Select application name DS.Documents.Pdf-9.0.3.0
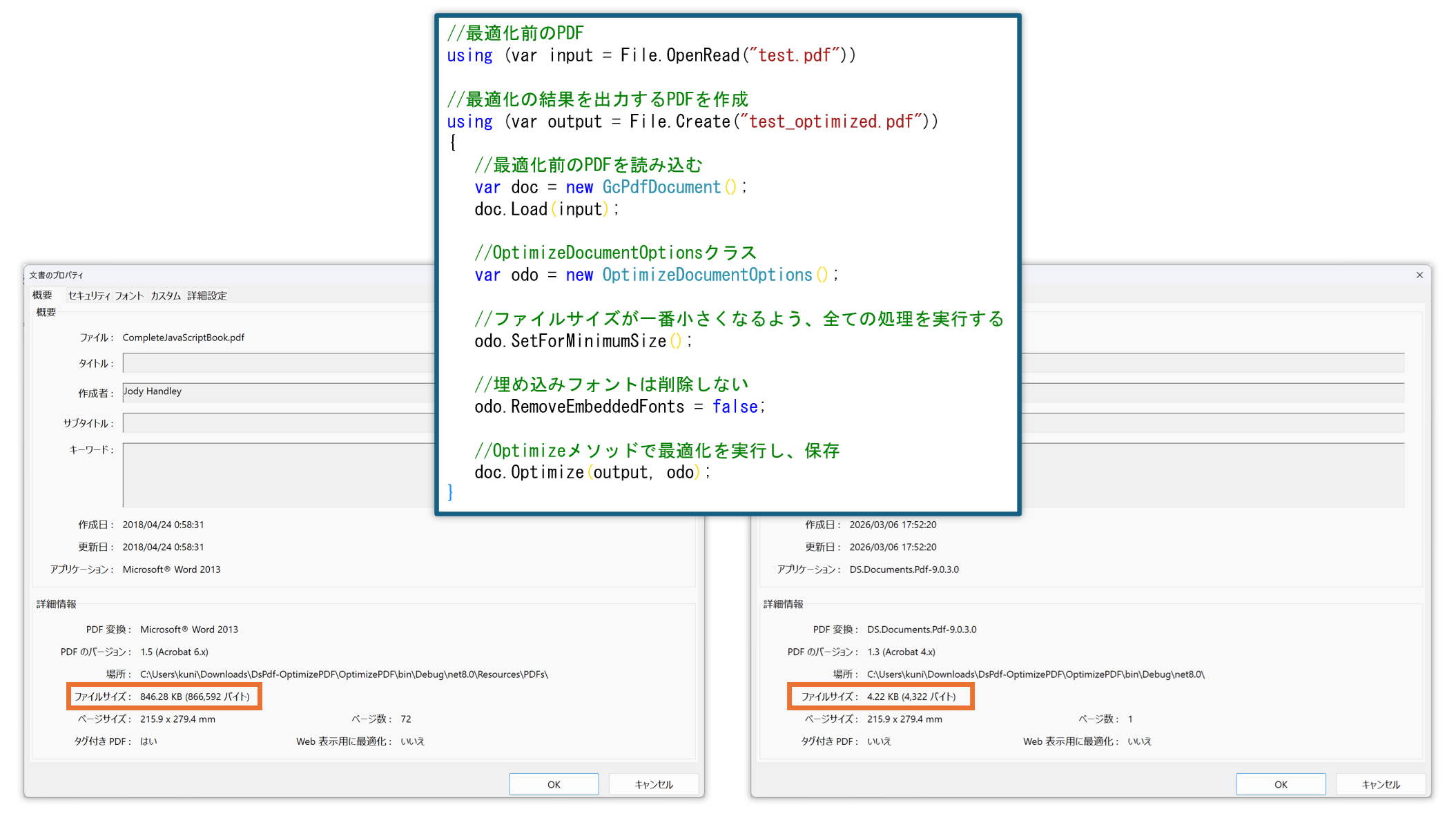The width and height of the screenshot is (1456, 818). pos(904,569)
